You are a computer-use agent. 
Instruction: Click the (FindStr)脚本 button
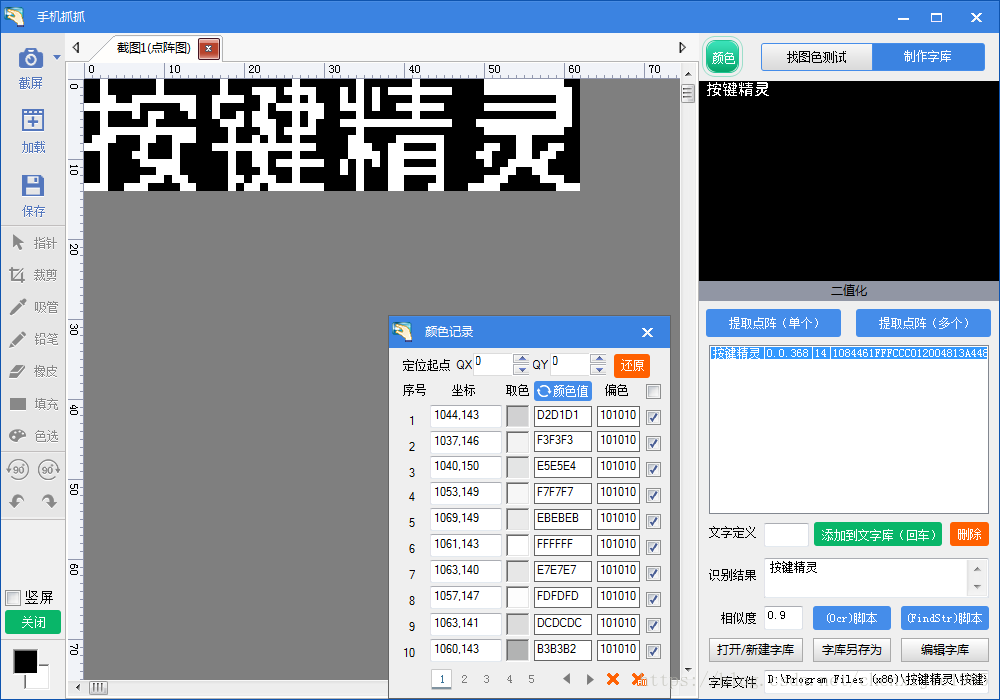coord(945,618)
